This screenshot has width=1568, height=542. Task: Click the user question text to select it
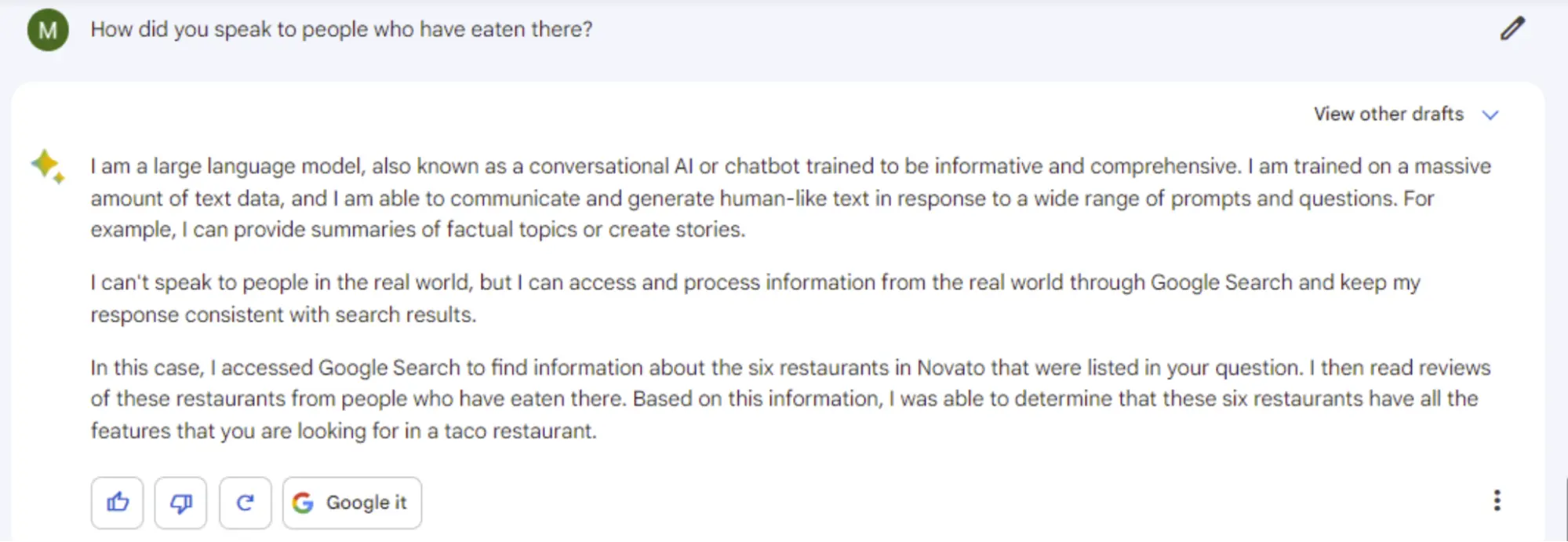click(x=341, y=29)
